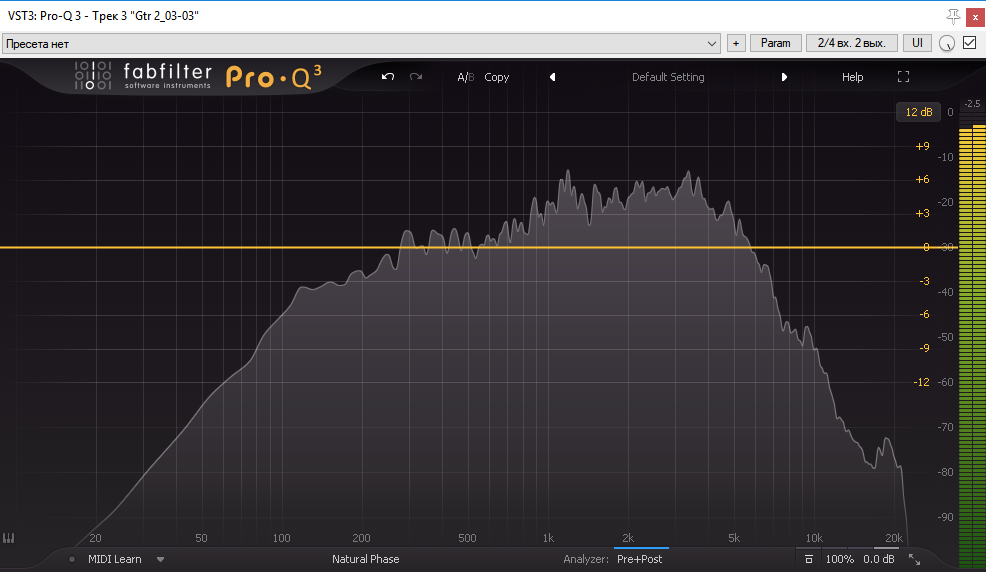Click the Param button
This screenshot has width=986, height=572.
pos(775,43)
